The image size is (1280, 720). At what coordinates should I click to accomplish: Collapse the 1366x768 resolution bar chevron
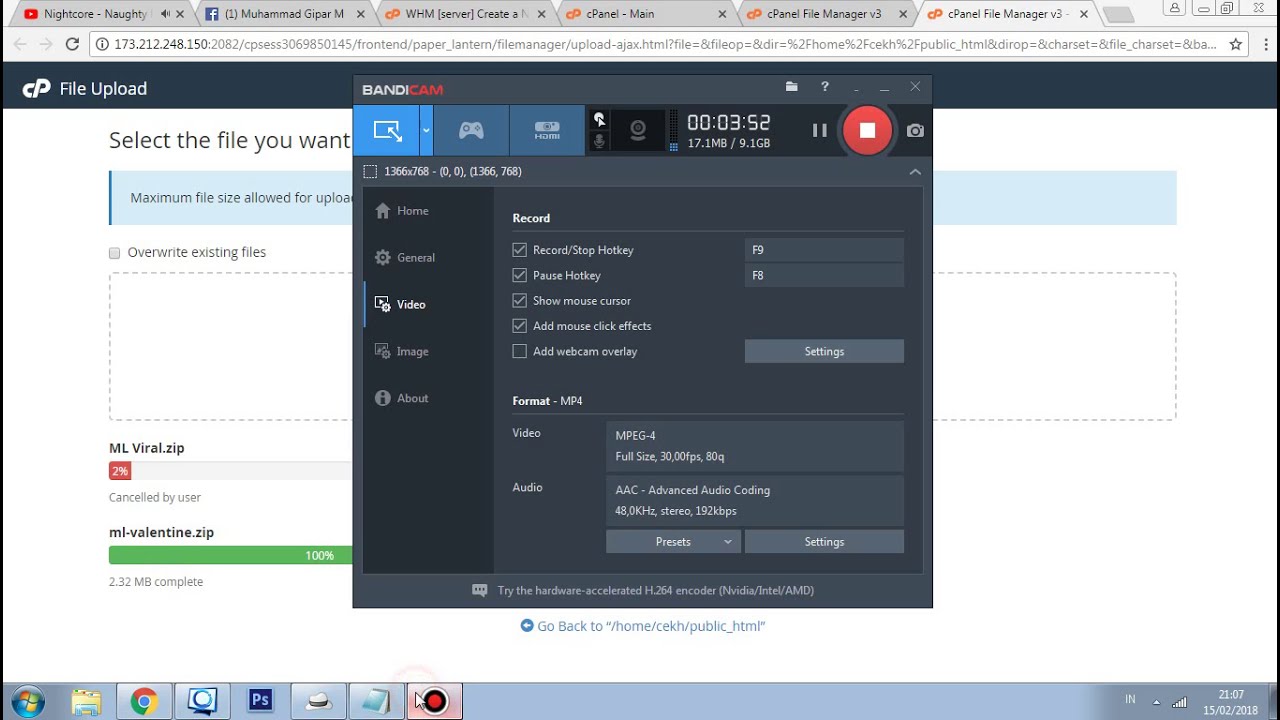[914, 172]
